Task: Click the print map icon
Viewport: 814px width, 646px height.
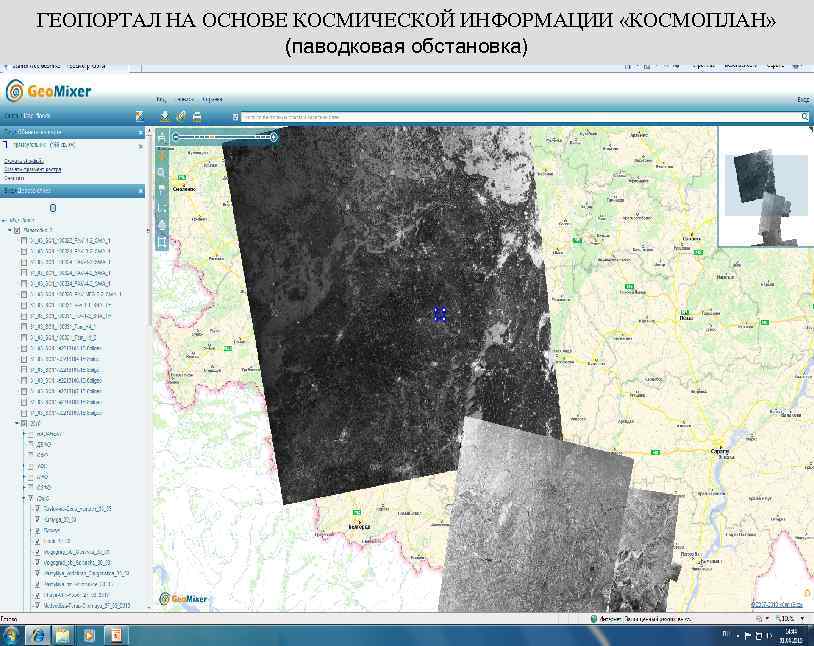Action: coord(197,116)
